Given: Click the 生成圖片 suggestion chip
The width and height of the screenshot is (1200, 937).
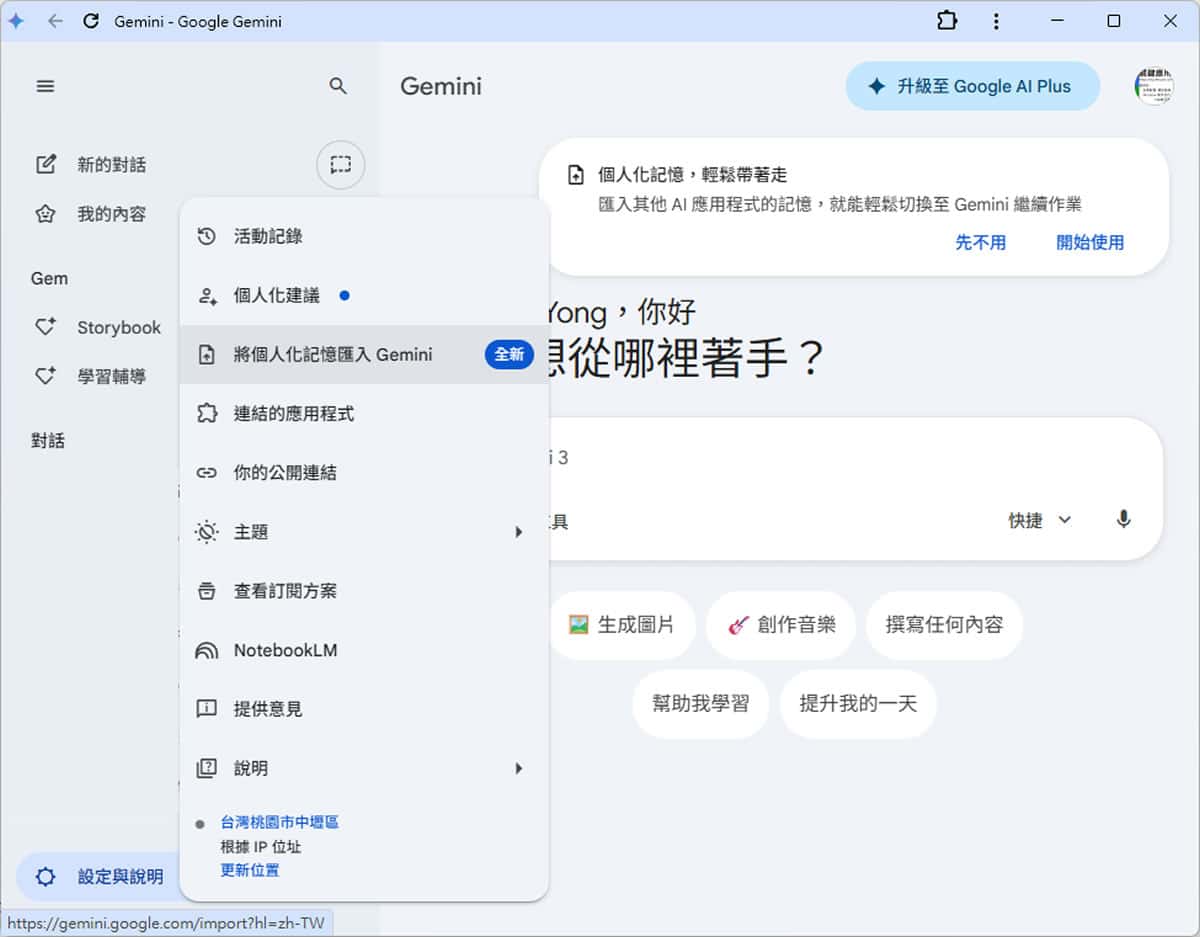Looking at the screenshot, I should click(622, 625).
